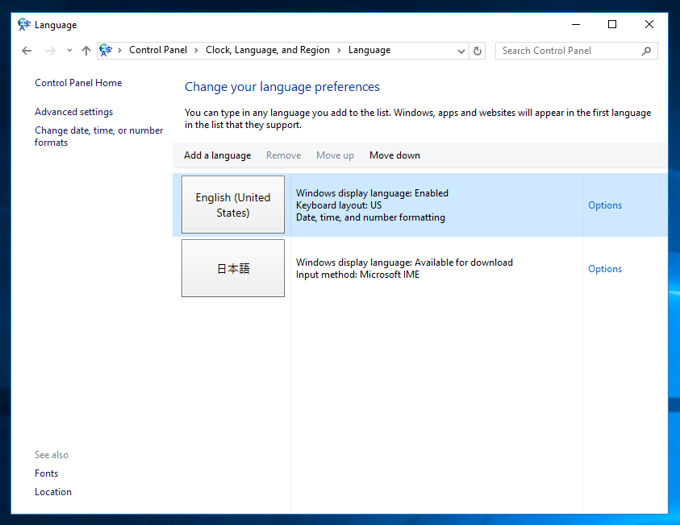The image size is (680, 525).
Task: Minimize the Language window
Action: [x=576, y=24]
